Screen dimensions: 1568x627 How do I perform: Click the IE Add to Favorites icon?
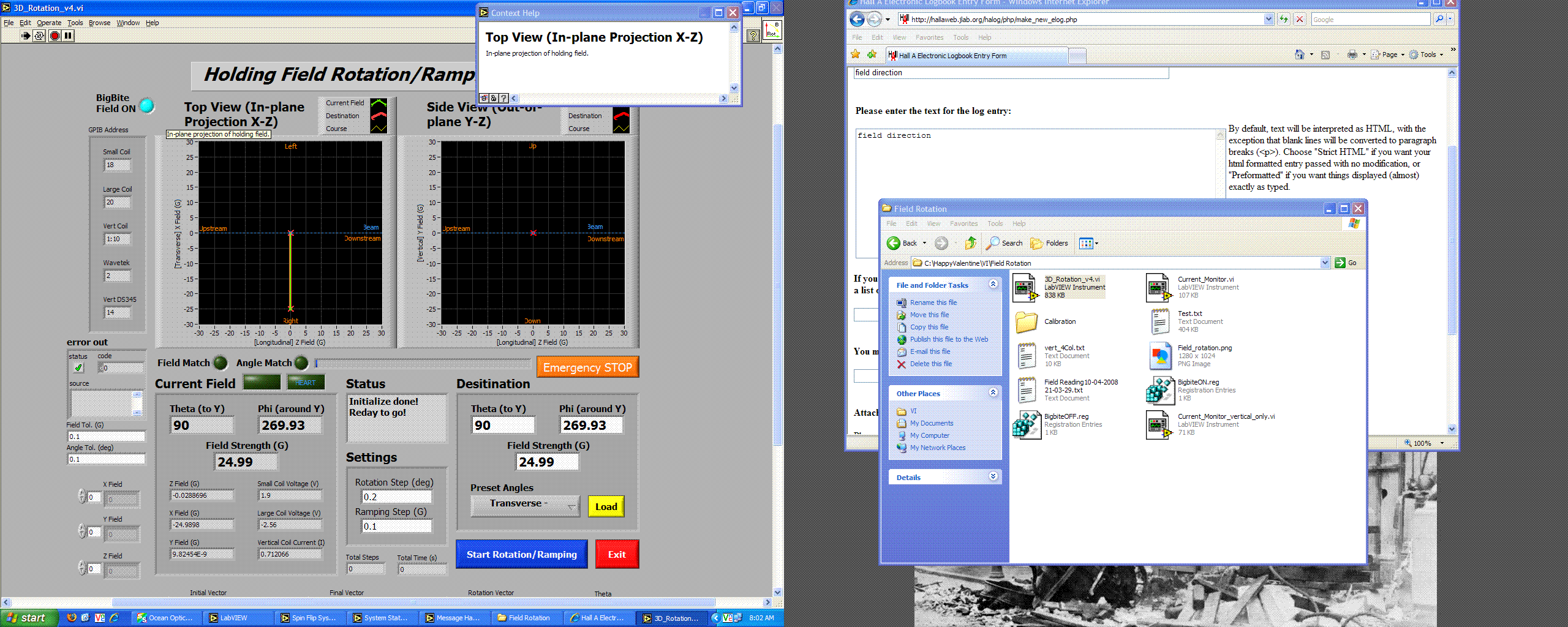point(871,54)
